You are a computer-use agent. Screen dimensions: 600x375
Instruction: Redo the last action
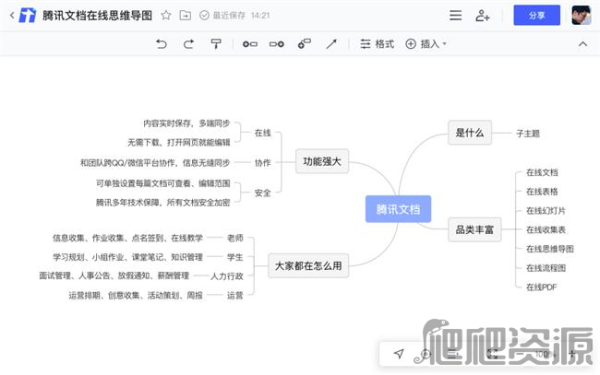pos(188,44)
